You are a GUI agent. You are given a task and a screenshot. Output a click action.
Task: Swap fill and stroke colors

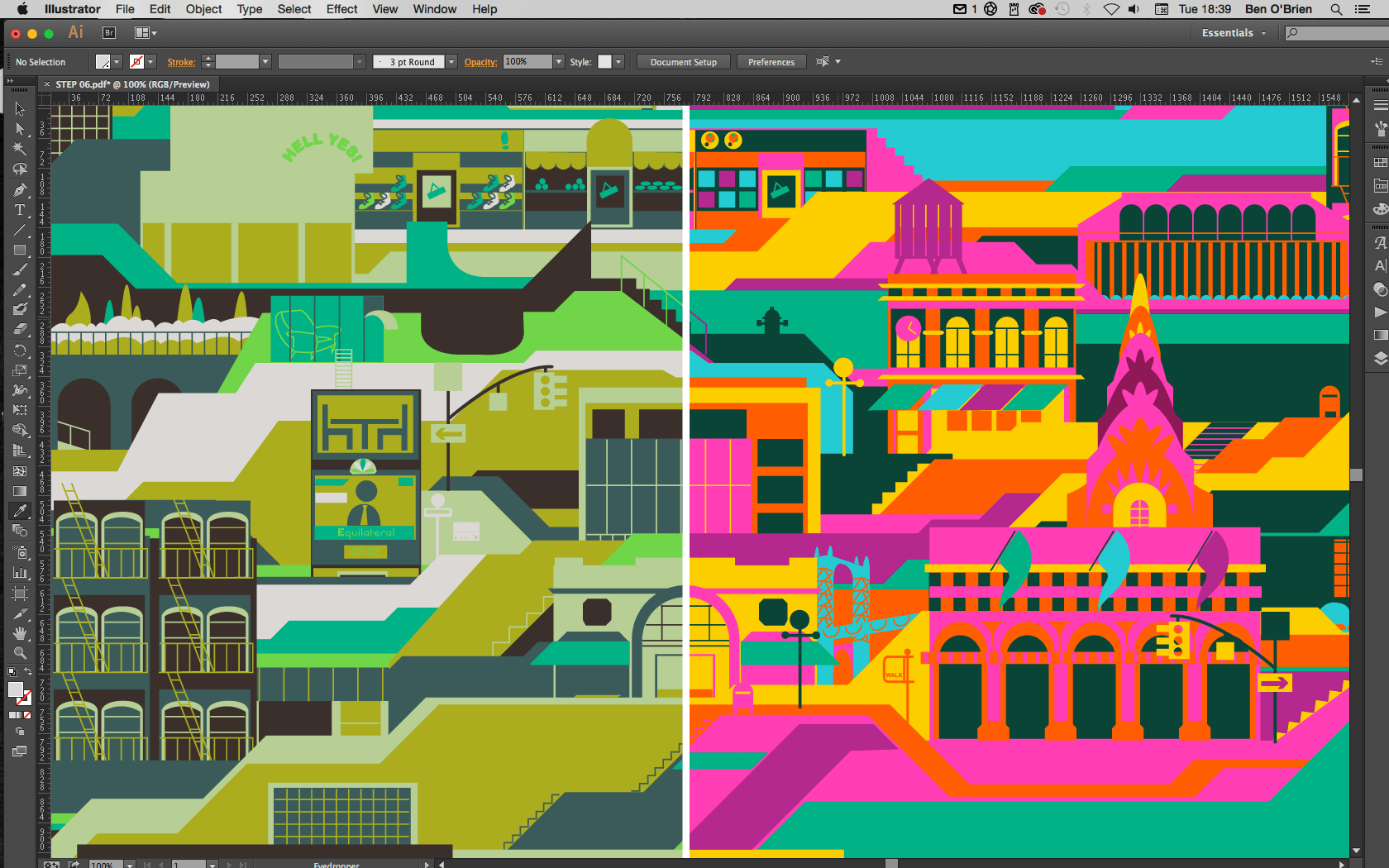point(28,672)
